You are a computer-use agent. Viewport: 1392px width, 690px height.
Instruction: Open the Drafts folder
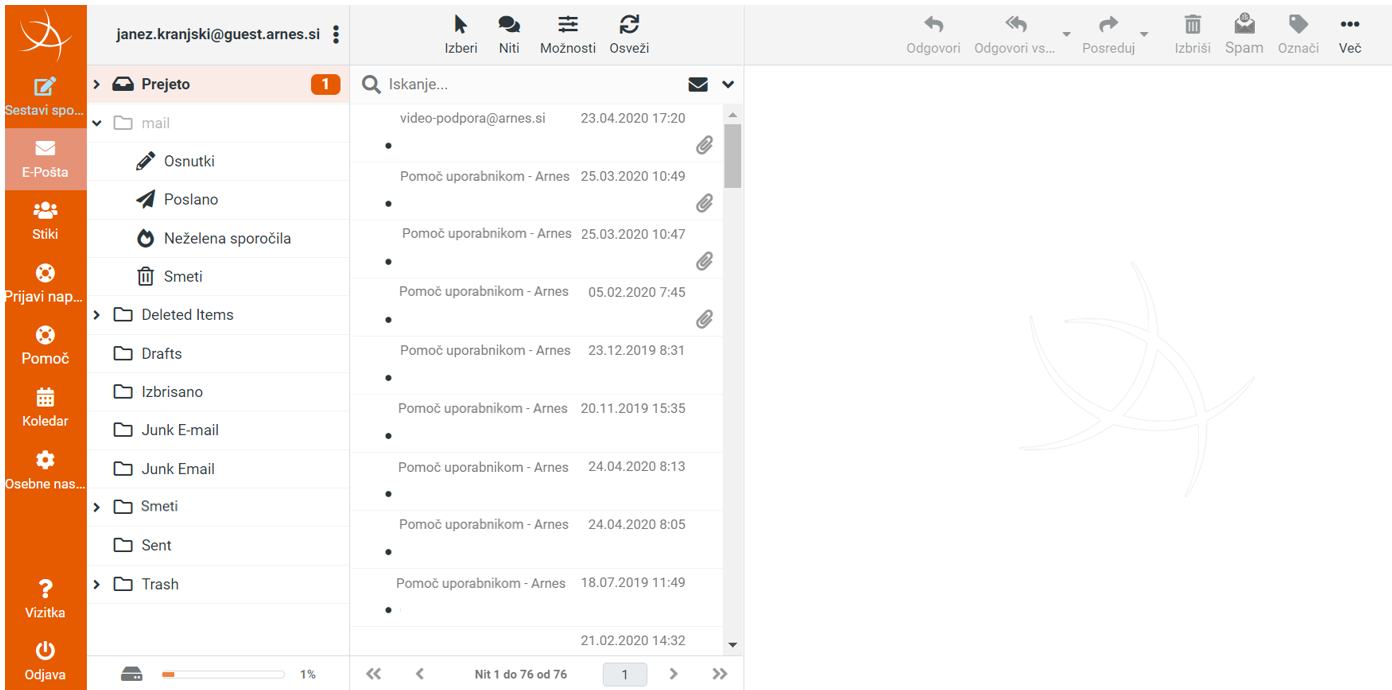[219, 353]
